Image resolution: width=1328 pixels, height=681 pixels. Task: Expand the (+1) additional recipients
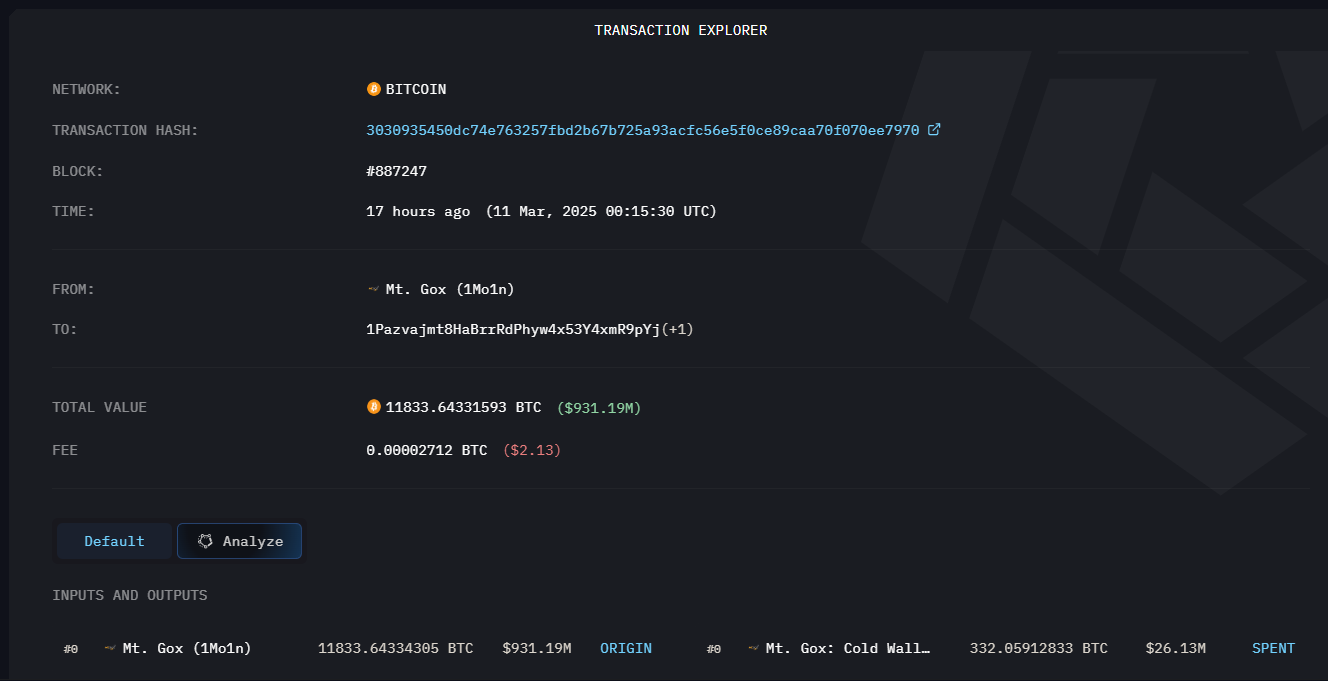point(678,329)
